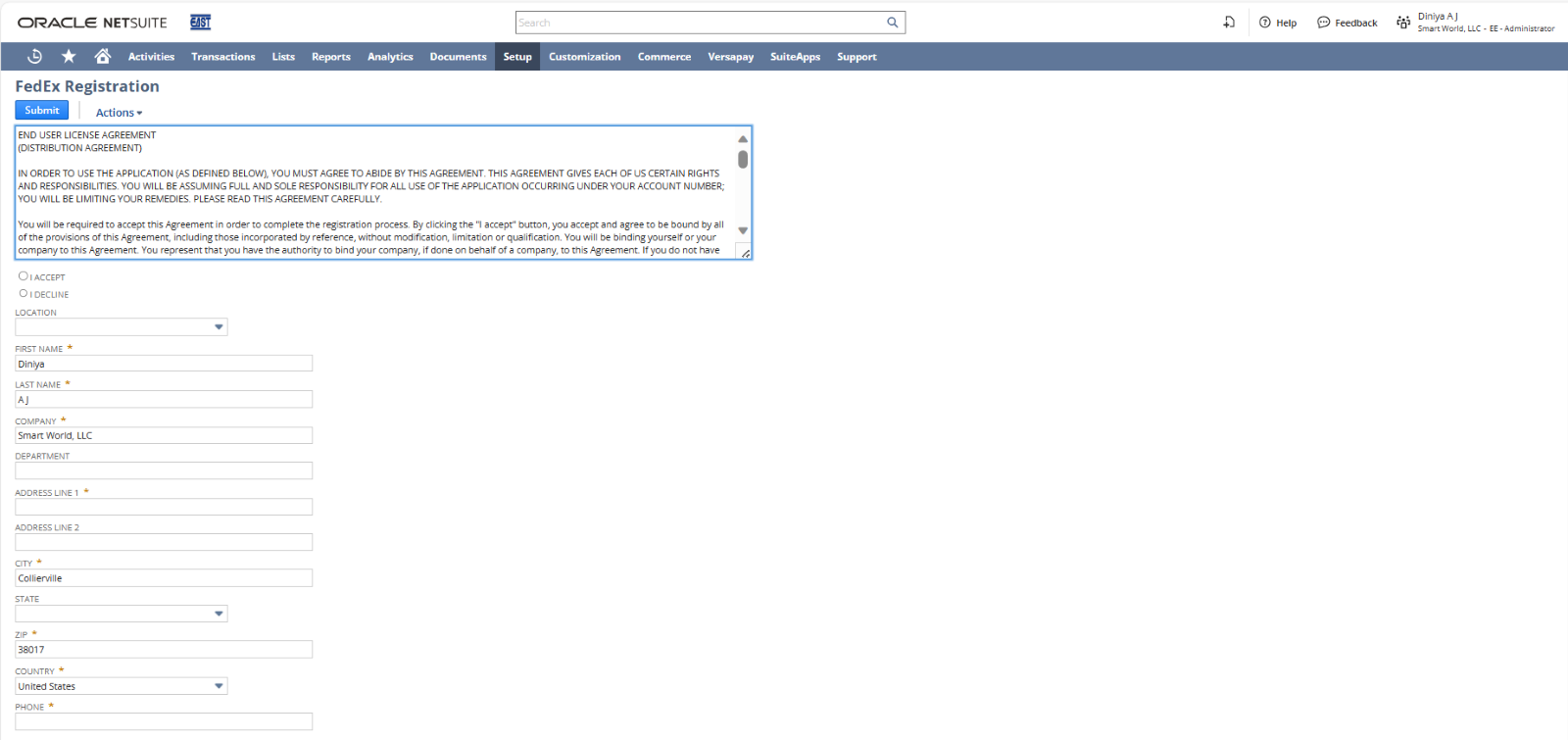
Task: Open the State dropdown list
Action: (x=219, y=614)
